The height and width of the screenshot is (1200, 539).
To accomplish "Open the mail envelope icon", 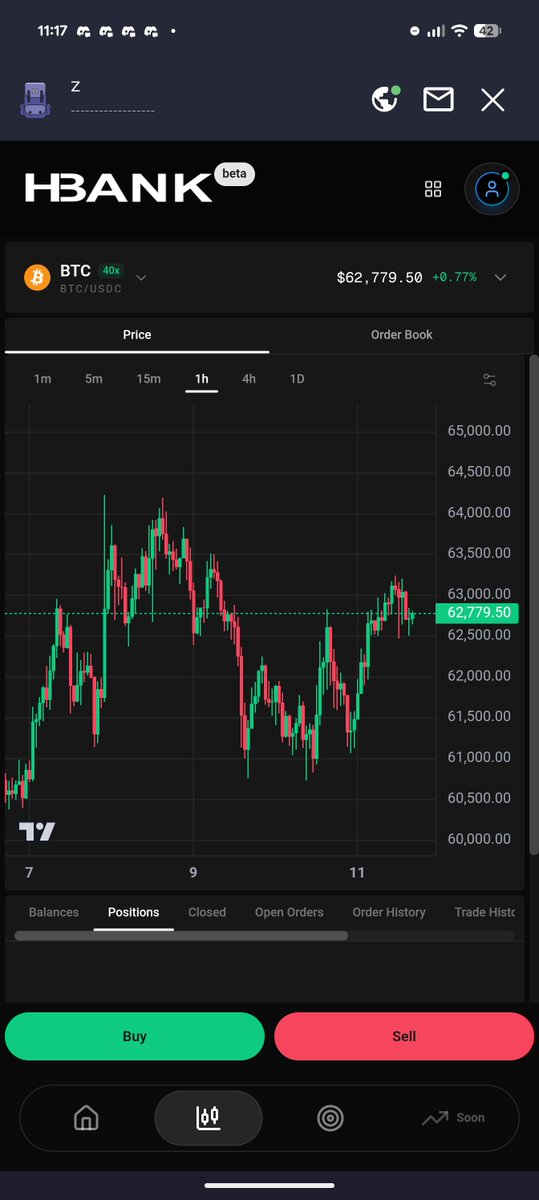I will [438, 99].
